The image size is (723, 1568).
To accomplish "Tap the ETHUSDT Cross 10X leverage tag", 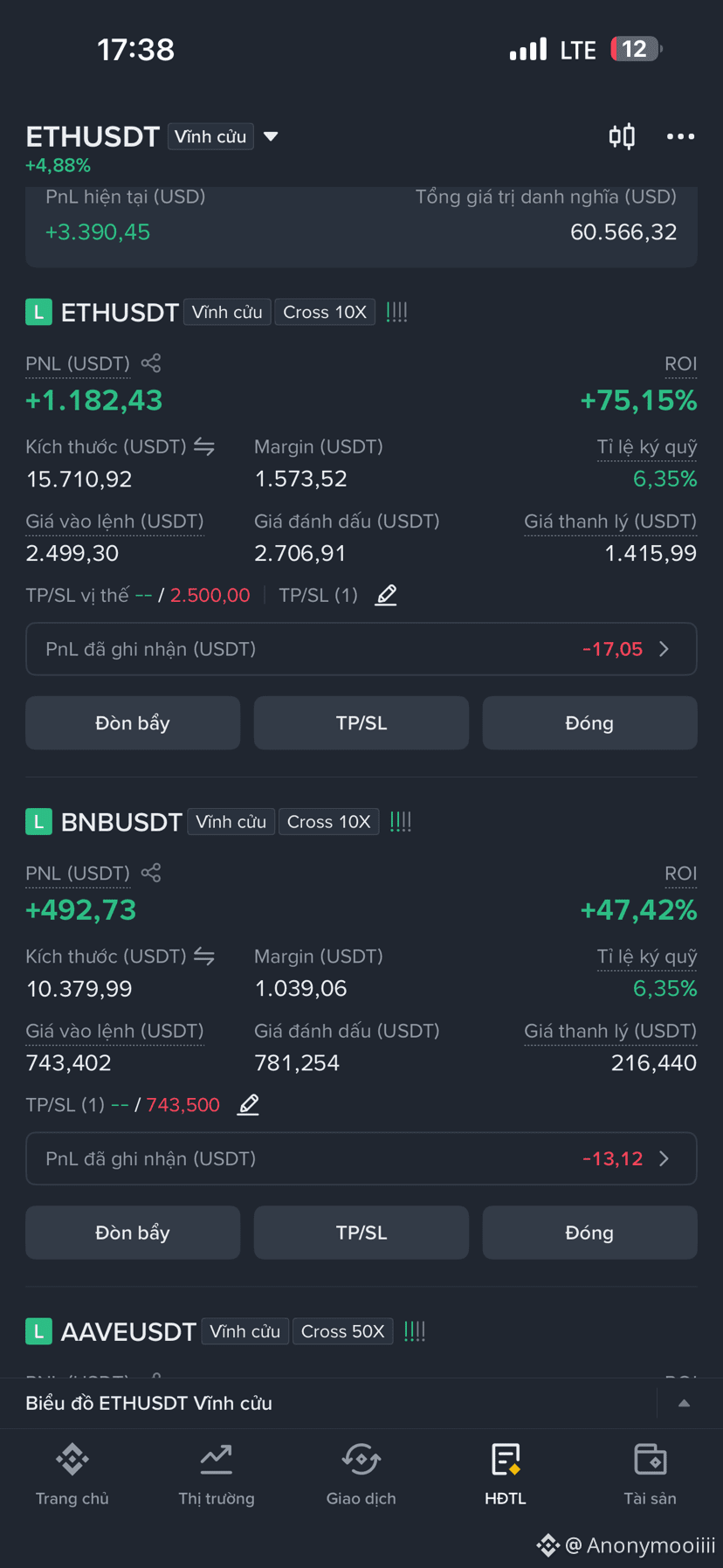I will pyautogui.click(x=325, y=312).
